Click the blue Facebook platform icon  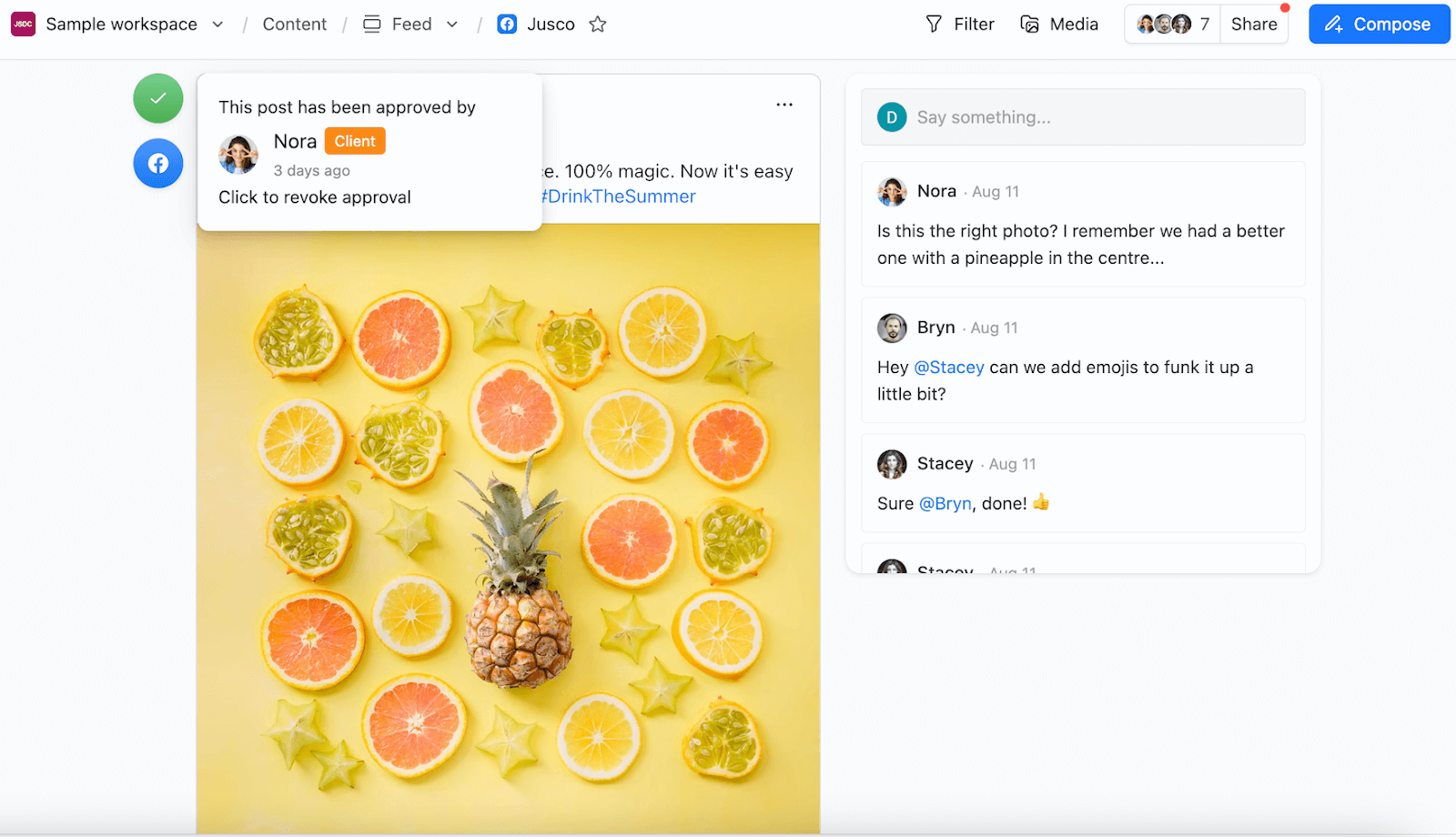pos(158,164)
